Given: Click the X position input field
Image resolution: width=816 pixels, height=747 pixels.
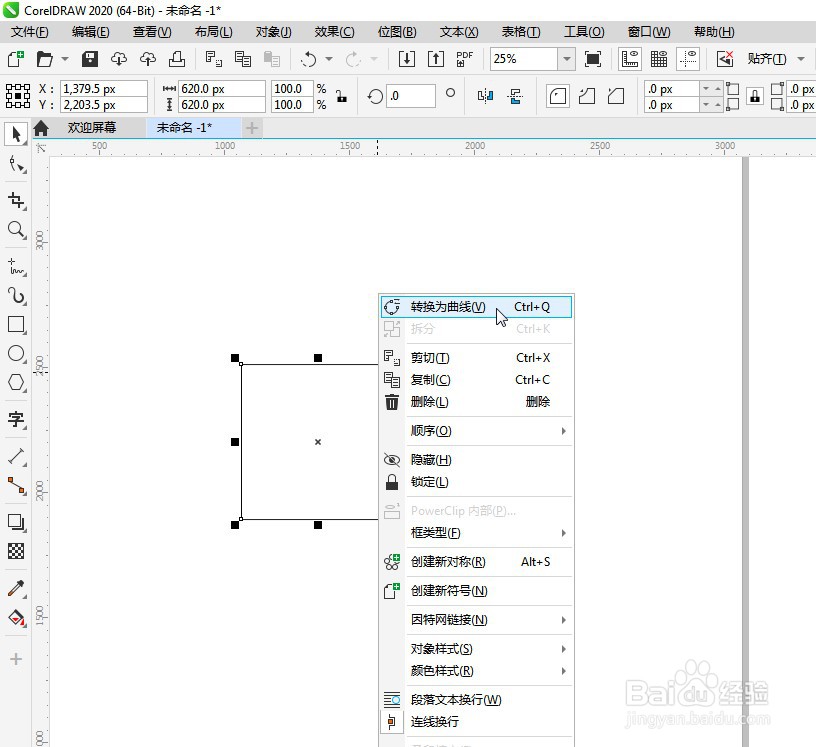Looking at the screenshot, I should tap(104, 89).
